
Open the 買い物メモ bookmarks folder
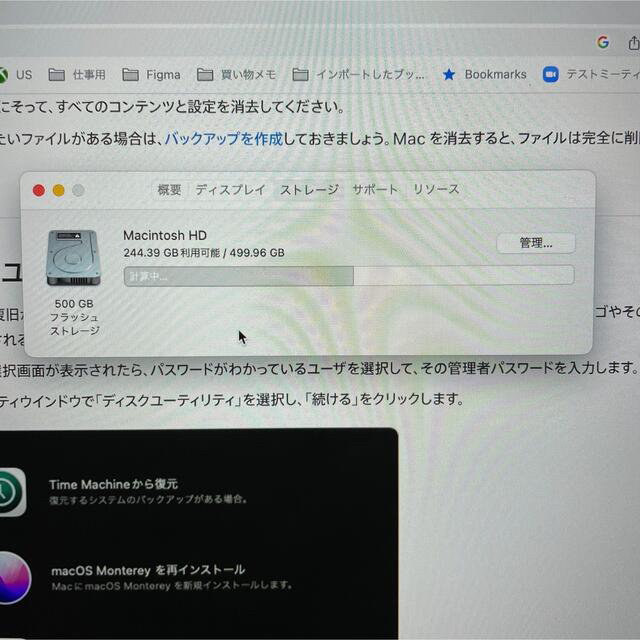(x=236, y=75)
